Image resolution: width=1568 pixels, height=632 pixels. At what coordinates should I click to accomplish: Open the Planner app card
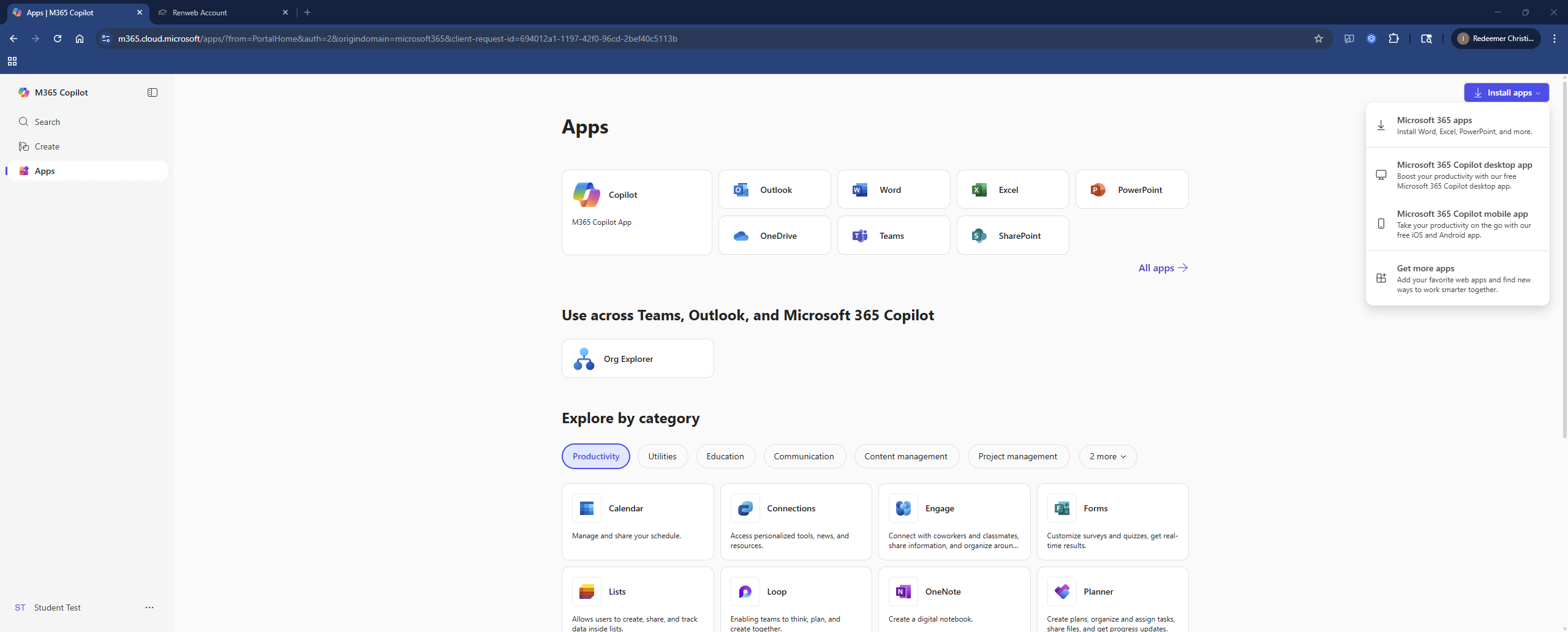click(1112, 600)
